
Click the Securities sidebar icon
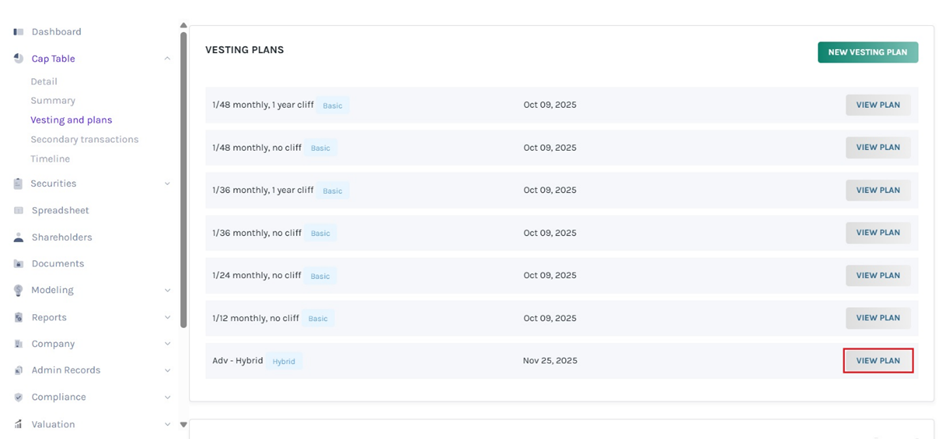[18, 184]
